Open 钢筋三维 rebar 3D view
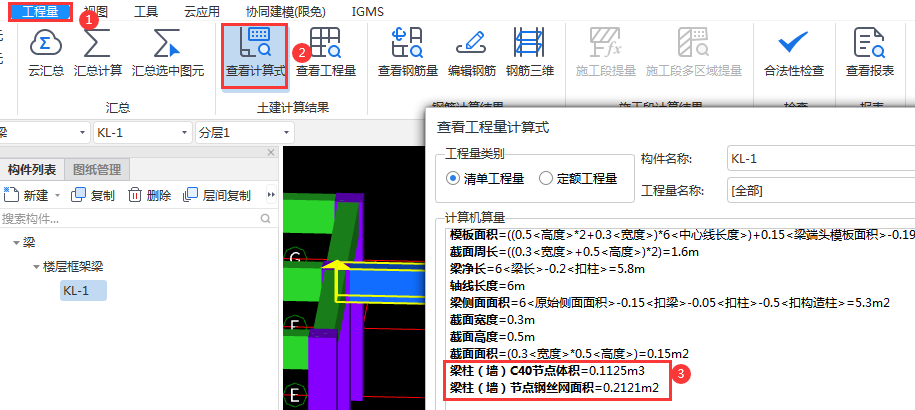The height and width of the screenshot is (410, 915). 529,52
